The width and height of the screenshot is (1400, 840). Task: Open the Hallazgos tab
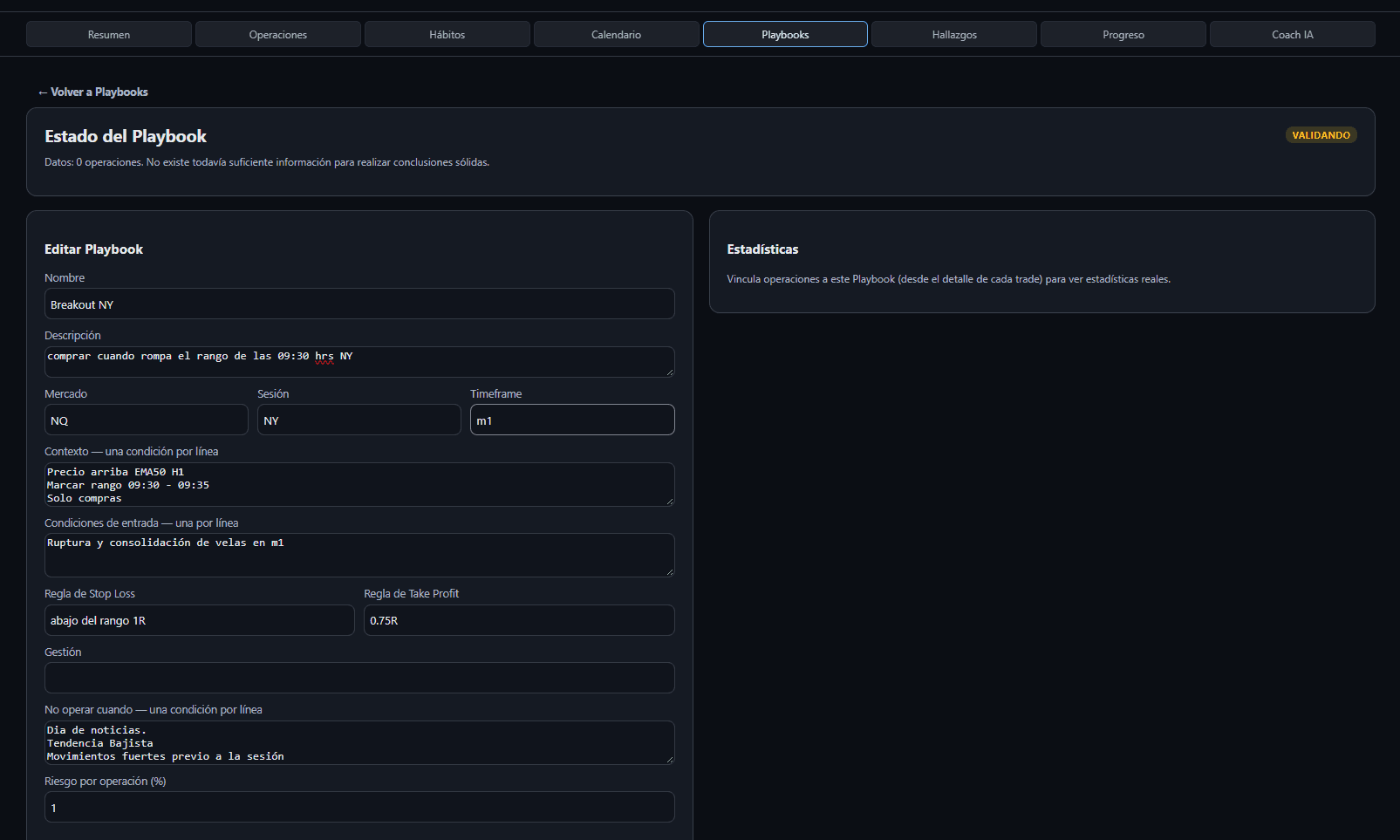(x=954, y=35)
